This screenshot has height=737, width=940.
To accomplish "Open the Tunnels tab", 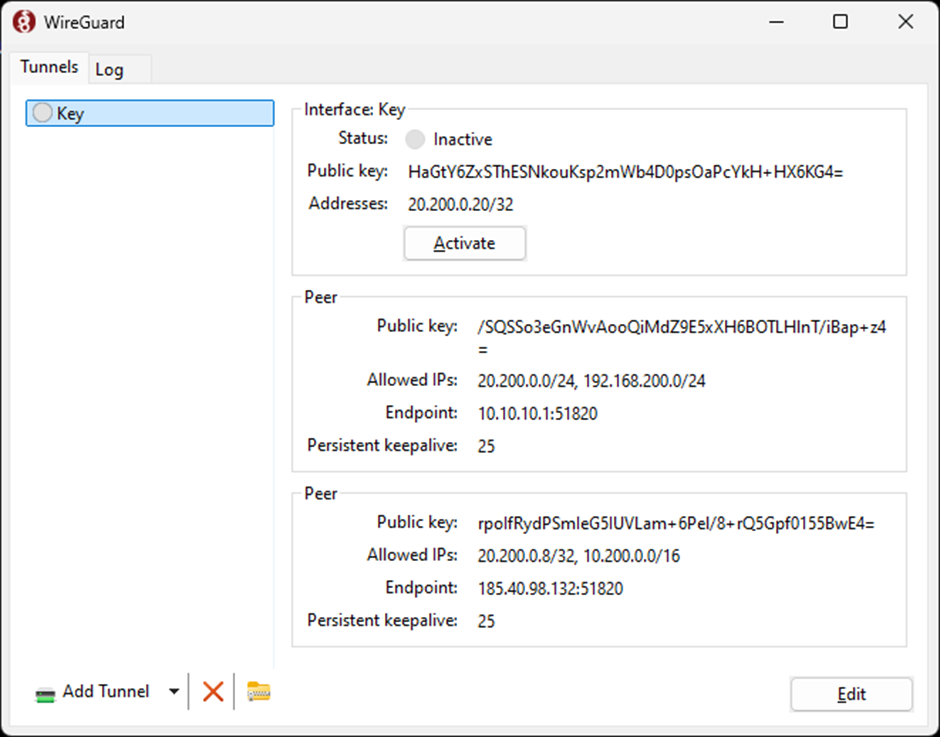I will (x=49, y=67).
